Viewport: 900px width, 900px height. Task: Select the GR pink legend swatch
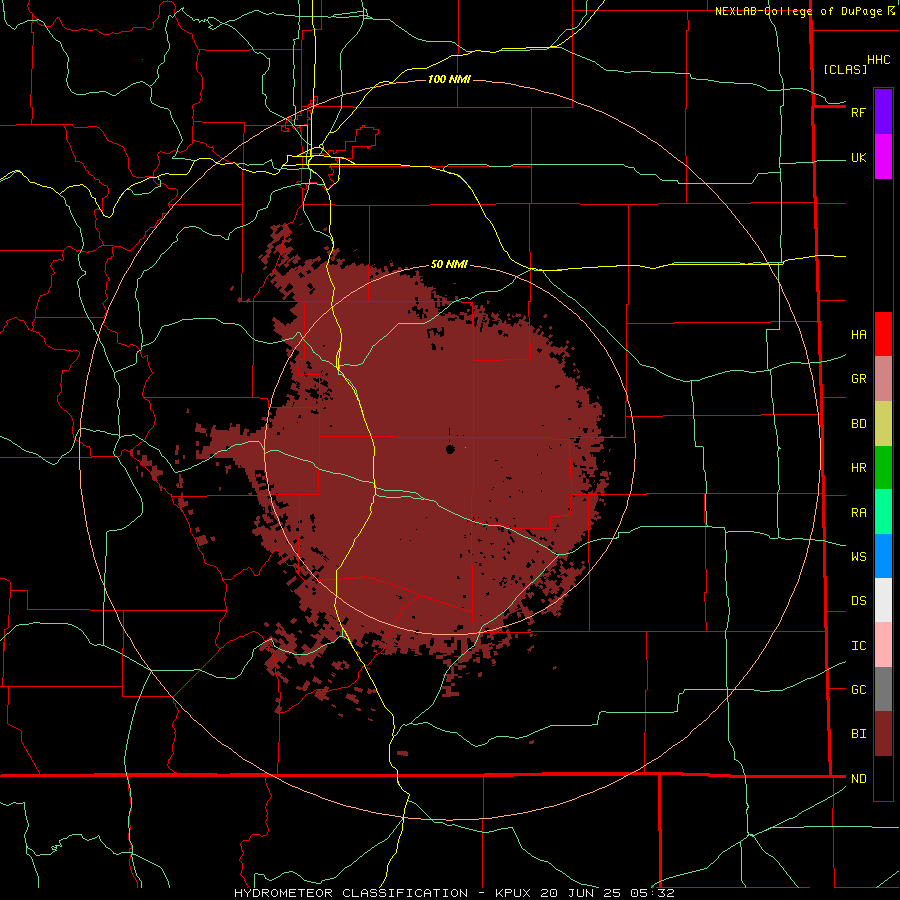(x=883, y=379)
